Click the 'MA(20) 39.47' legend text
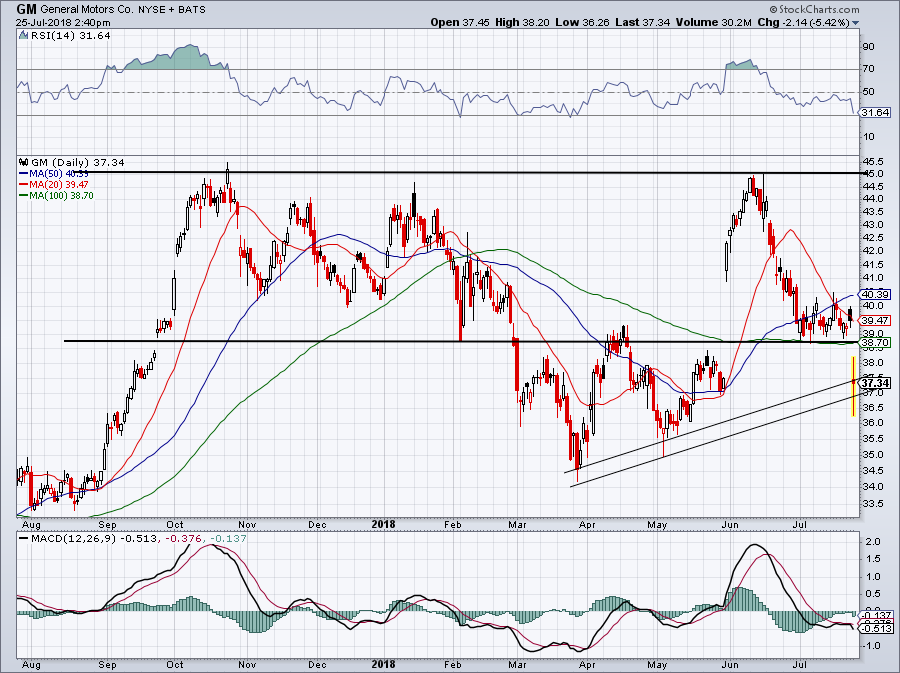The image size is (900, 673). click(x=59, y=184)
